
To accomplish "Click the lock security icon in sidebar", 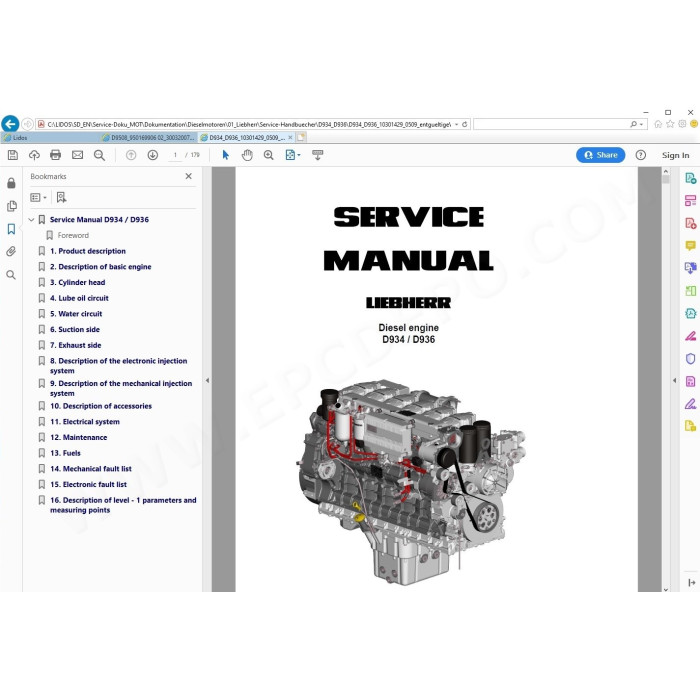I will [x=11, y=183].
